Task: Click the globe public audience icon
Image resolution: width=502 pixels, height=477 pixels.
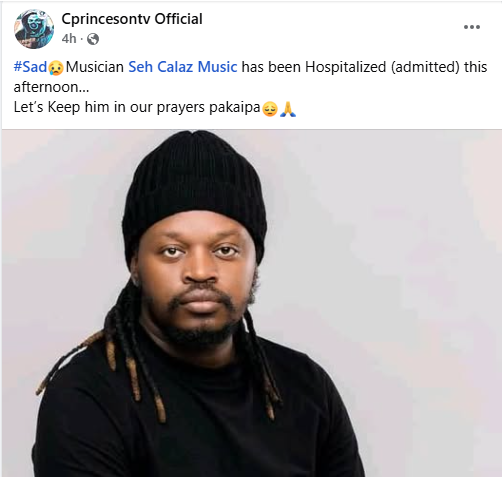Action: coord(93,39)
